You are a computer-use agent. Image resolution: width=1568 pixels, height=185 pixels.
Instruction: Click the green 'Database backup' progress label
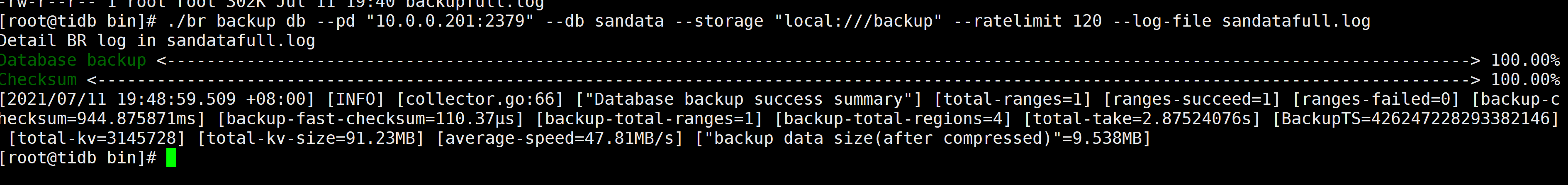click(x=73, y=60)
